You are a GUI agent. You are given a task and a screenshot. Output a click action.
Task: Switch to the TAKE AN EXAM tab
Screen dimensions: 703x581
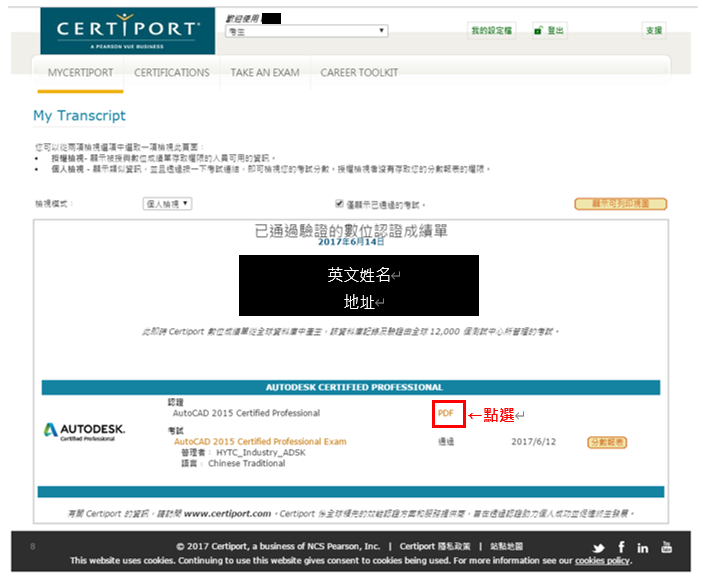click(265, 73)
